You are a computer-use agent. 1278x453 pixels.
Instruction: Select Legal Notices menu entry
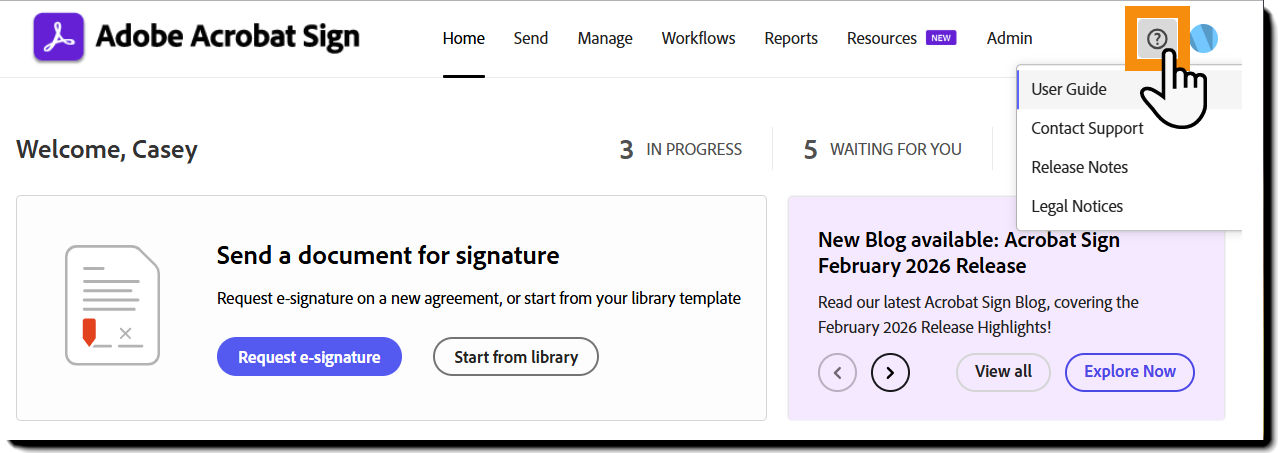point(1077,206)
